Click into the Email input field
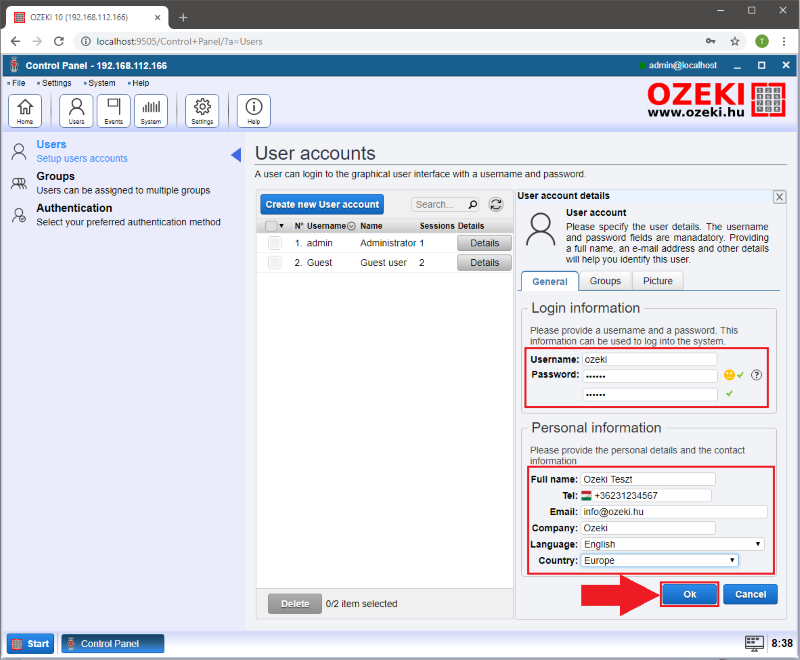This screenshot has height=660, width=800. point(673,512)
